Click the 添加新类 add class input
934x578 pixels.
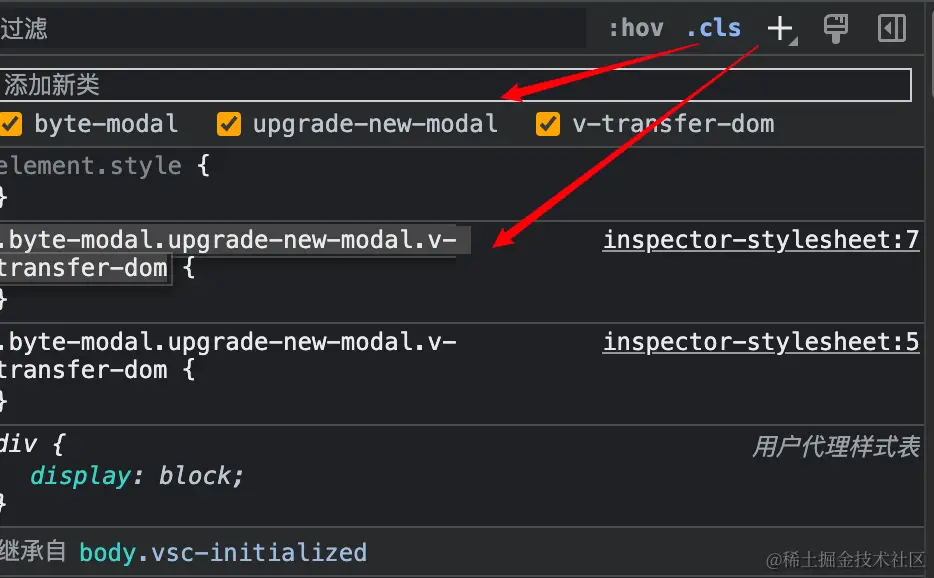click(x=455, y=85)
